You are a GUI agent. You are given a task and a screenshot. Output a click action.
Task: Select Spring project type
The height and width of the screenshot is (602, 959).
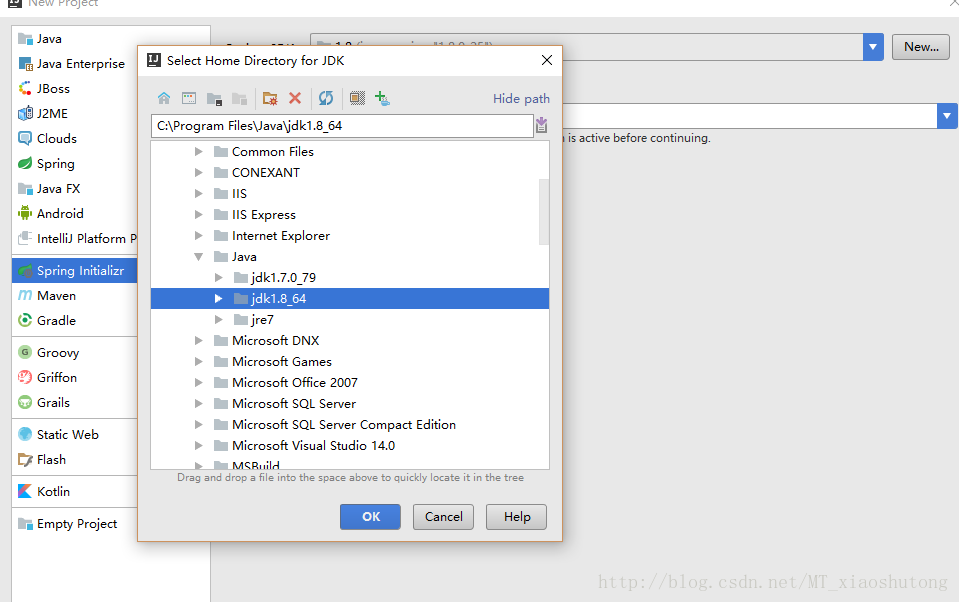click(x=73, y=164)
